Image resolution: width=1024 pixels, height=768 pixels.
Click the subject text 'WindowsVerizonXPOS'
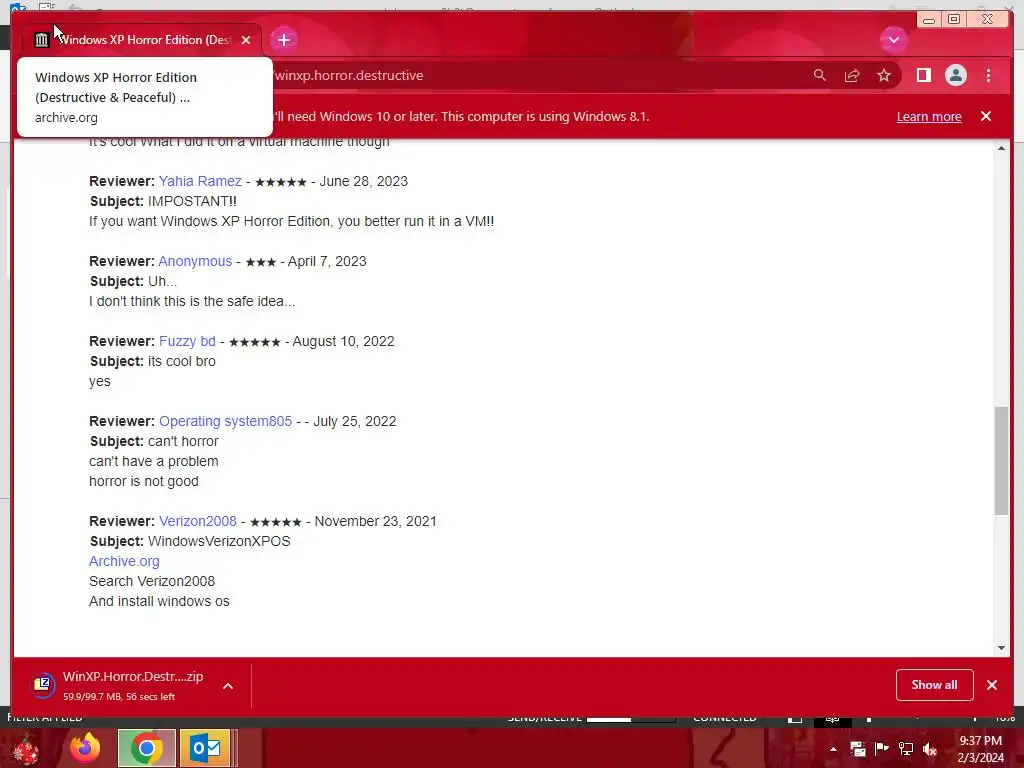click(219, 541)
